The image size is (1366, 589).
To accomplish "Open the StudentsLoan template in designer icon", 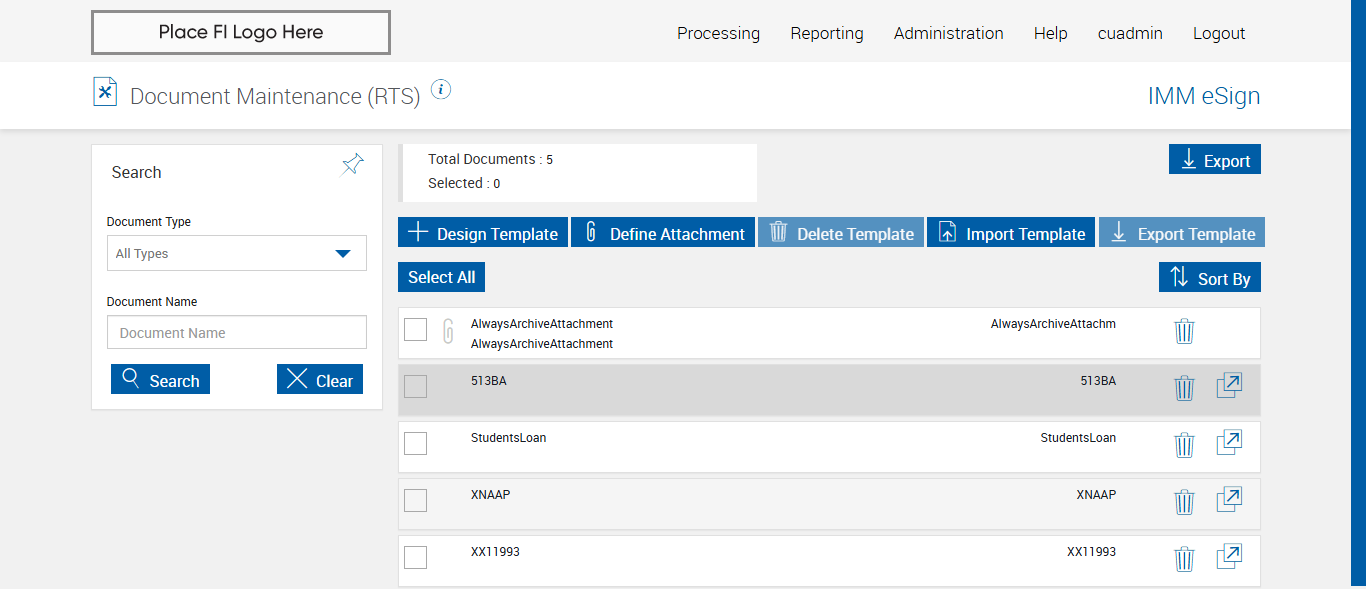I will coord(1229,443).
